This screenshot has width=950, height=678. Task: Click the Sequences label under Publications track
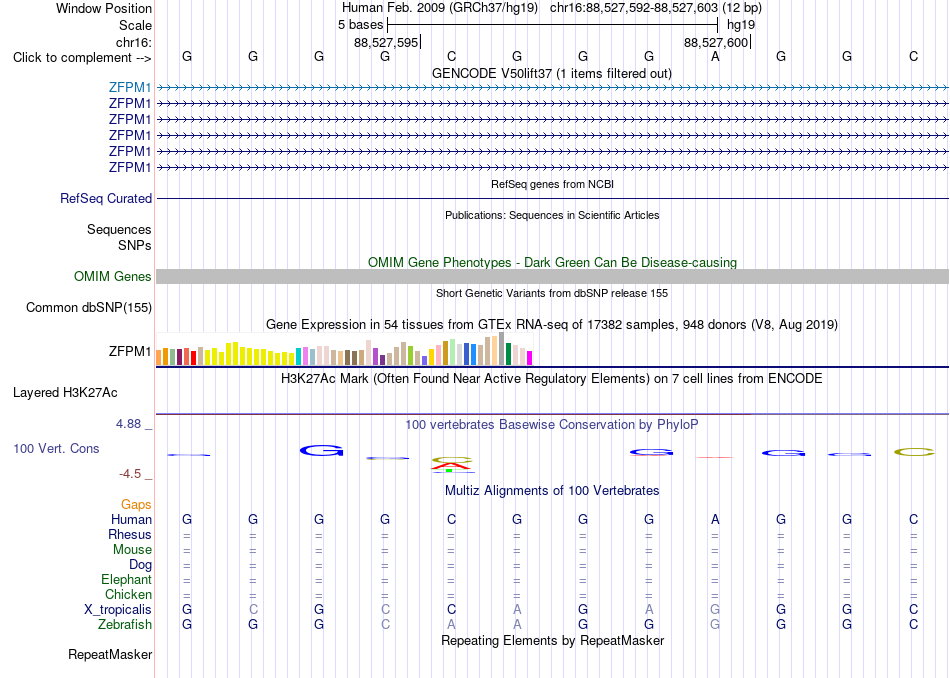(x=119, y=230)
